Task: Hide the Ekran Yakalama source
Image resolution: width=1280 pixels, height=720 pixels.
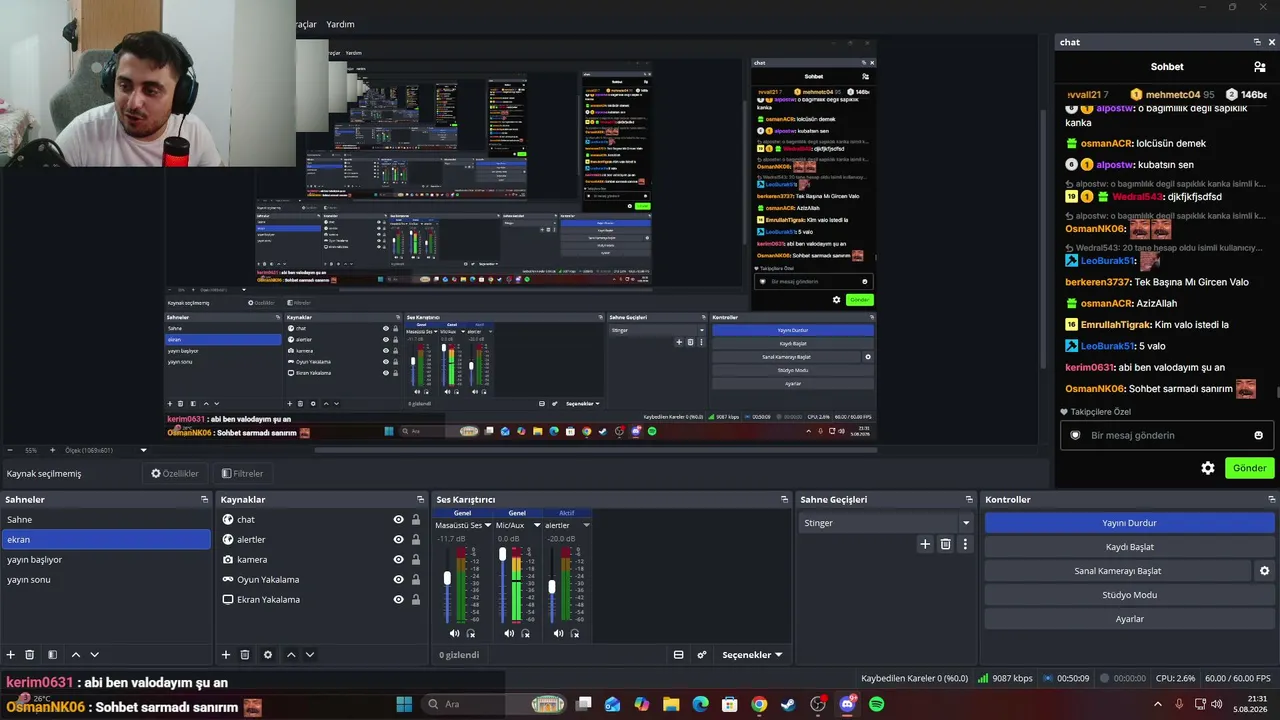Action: coord(398,600)
